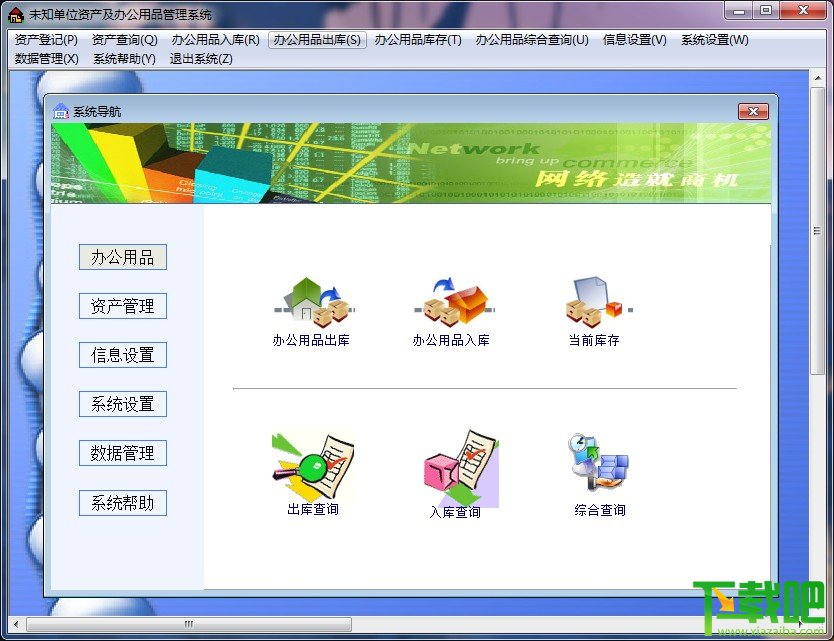Screen dimensions: 834x641
Task: Click the vertical scrollbar thumb
Action: (x=818, y=231)
